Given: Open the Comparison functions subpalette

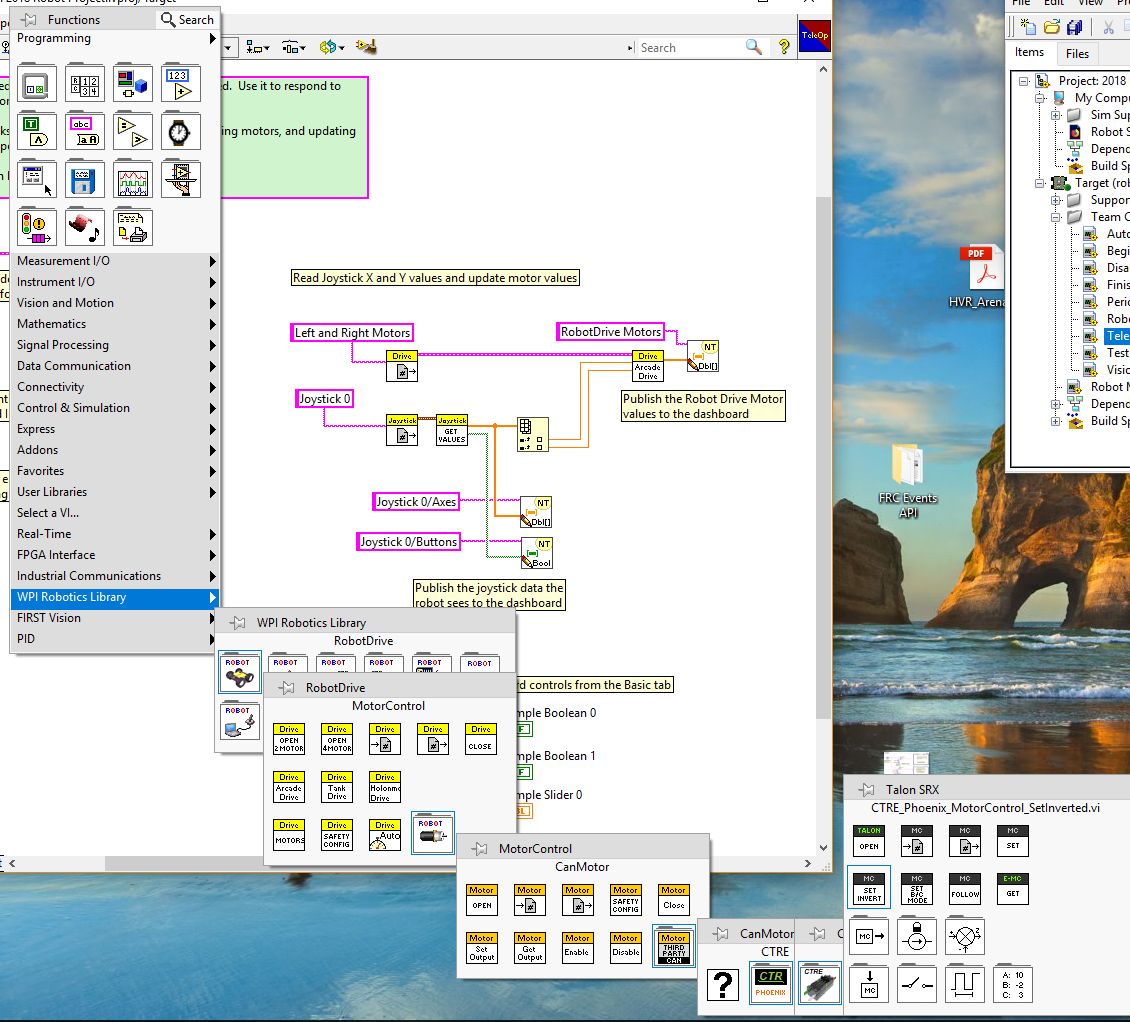Looking at the screenshot, I should click(x=133, y=132).
